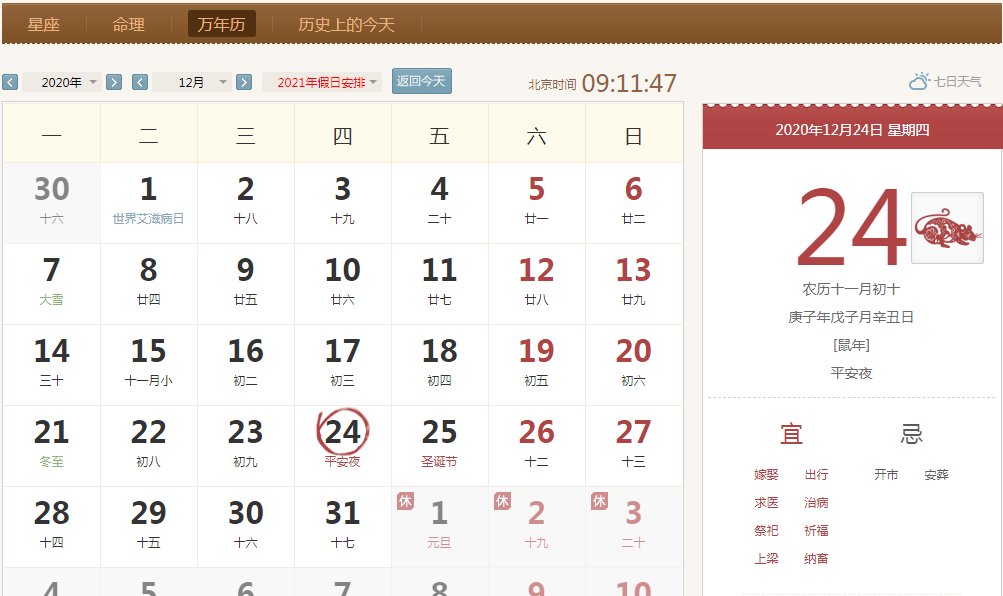Click the 休 badge on January 3
This screenshot has height=596, width=1003.
tap(599, 501)
